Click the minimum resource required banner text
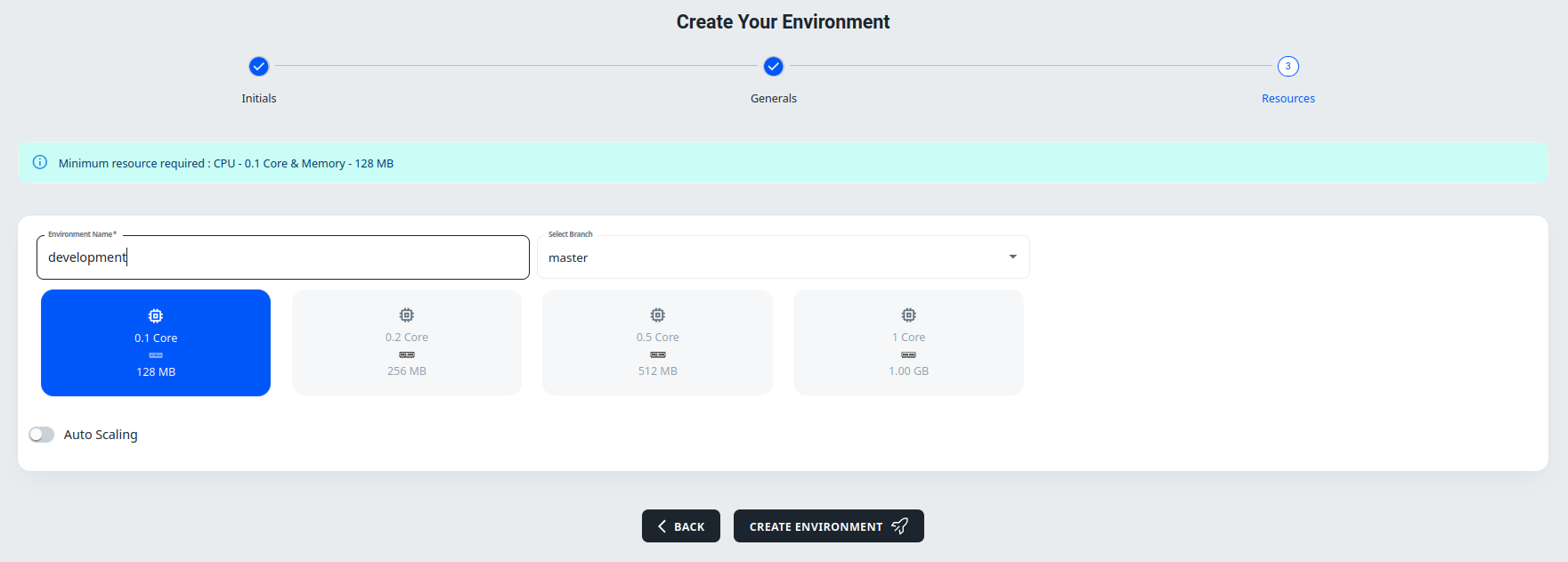This screenshot has width=1568, height=562. (226, 164)
